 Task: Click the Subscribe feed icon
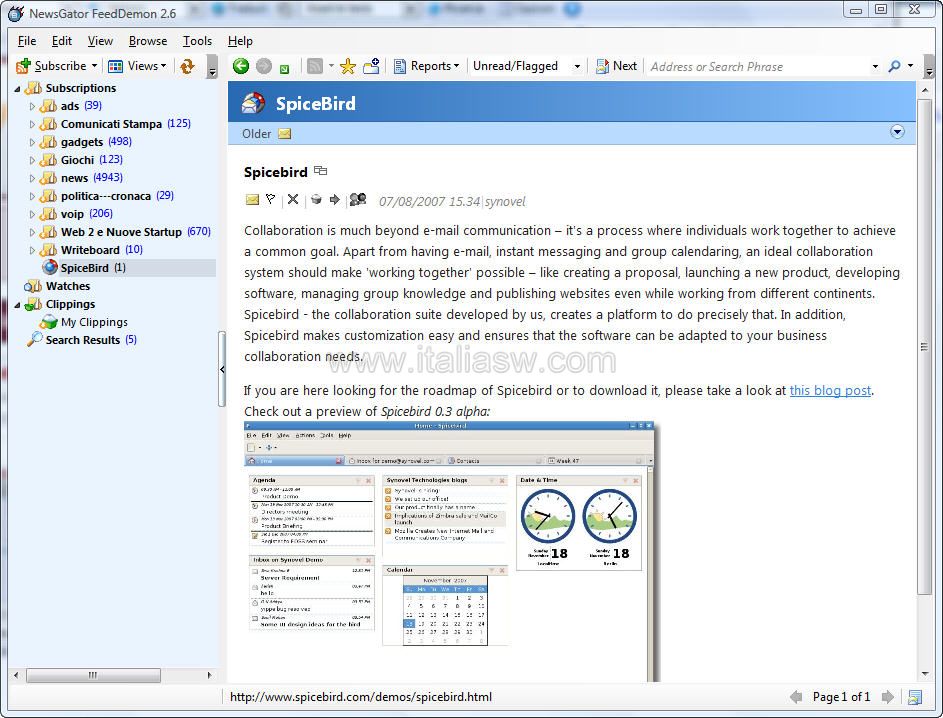(x=23, y=66)
